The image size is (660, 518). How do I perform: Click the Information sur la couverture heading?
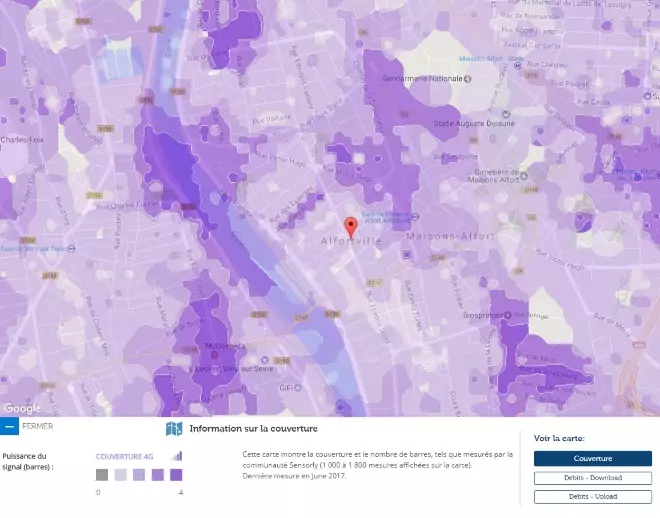coord(253,429)
